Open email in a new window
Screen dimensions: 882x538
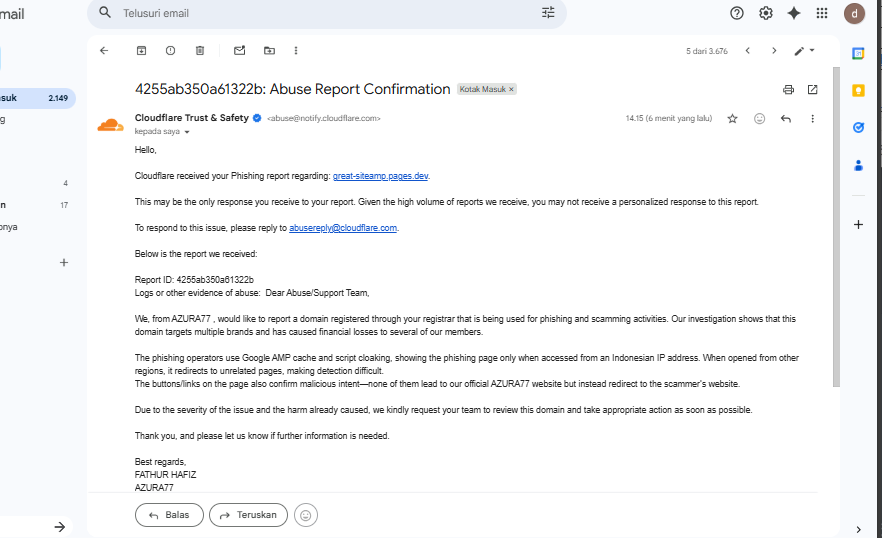pyautogui.click(x=812, y=89)
